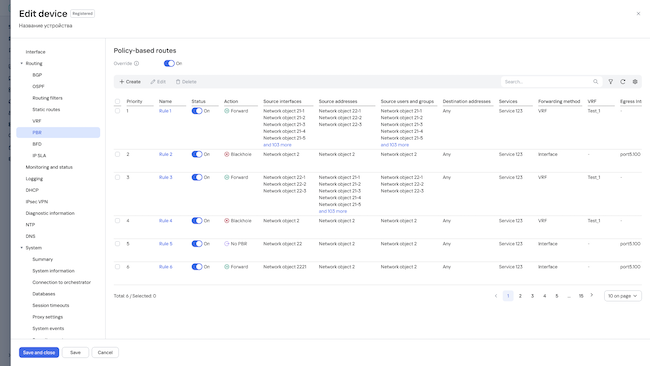Tick the select-all header checkbox
This screenshot has height=366, width=650.
coord(117,101)
